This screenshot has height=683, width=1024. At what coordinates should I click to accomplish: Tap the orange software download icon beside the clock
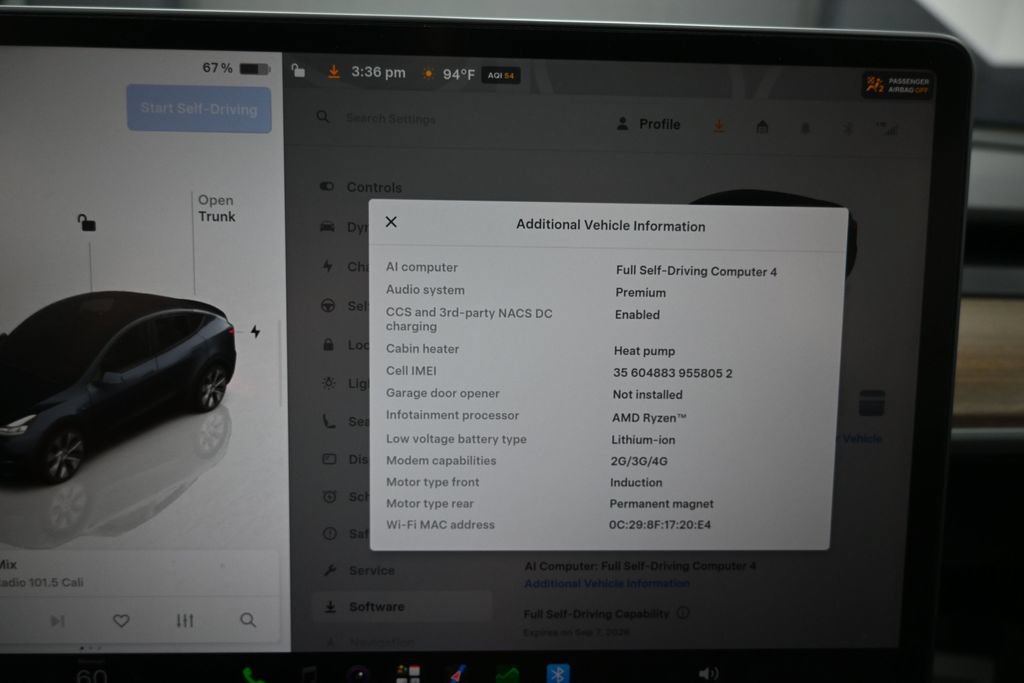point(334,72)
